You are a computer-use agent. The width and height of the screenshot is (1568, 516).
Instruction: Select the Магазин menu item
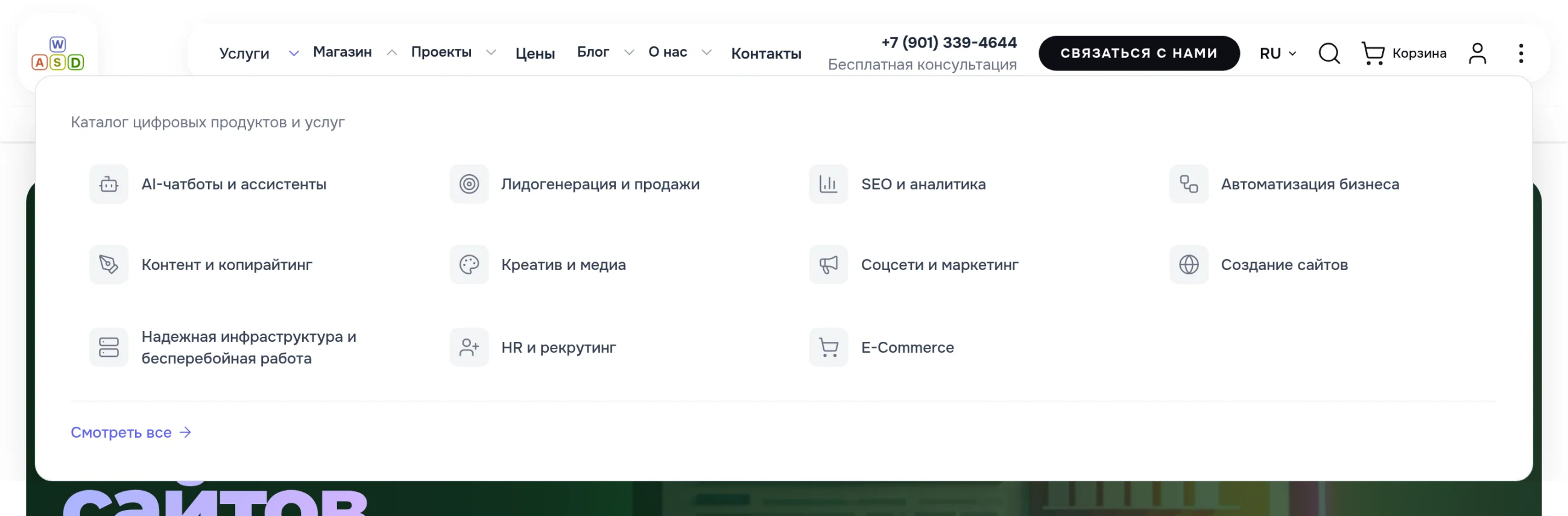[342, 52]
